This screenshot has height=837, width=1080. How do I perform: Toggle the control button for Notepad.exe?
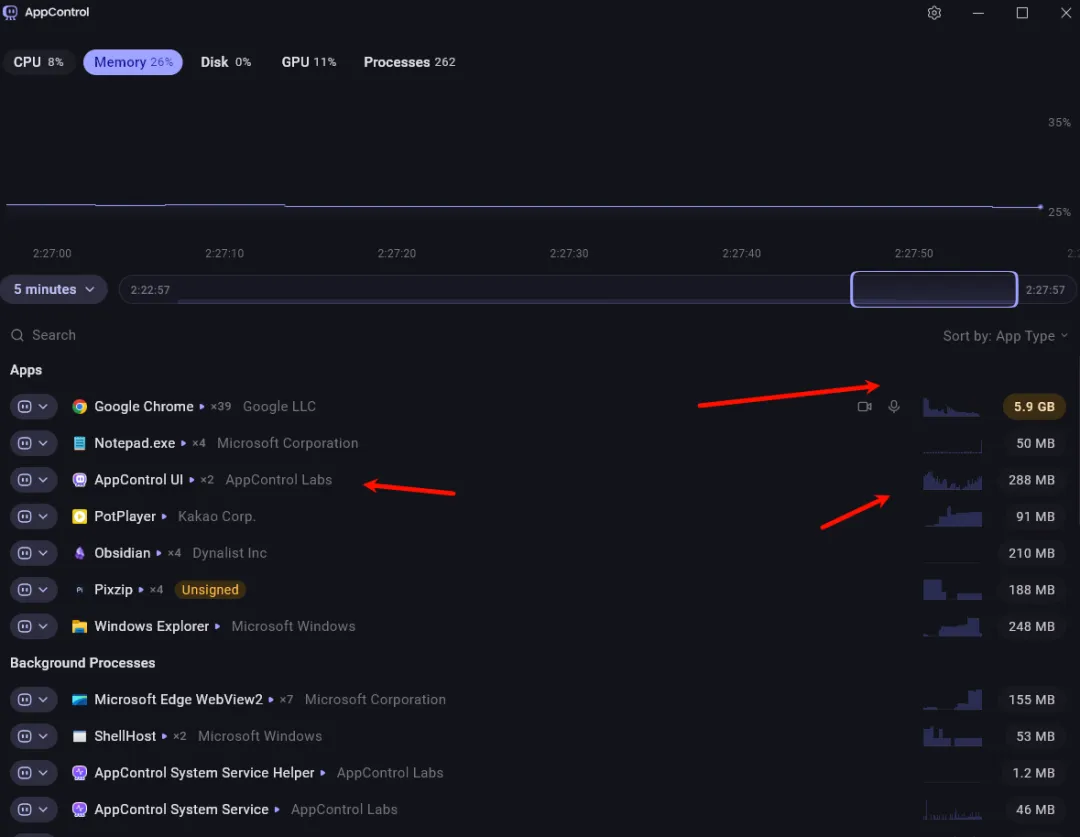tap(25, 443)
